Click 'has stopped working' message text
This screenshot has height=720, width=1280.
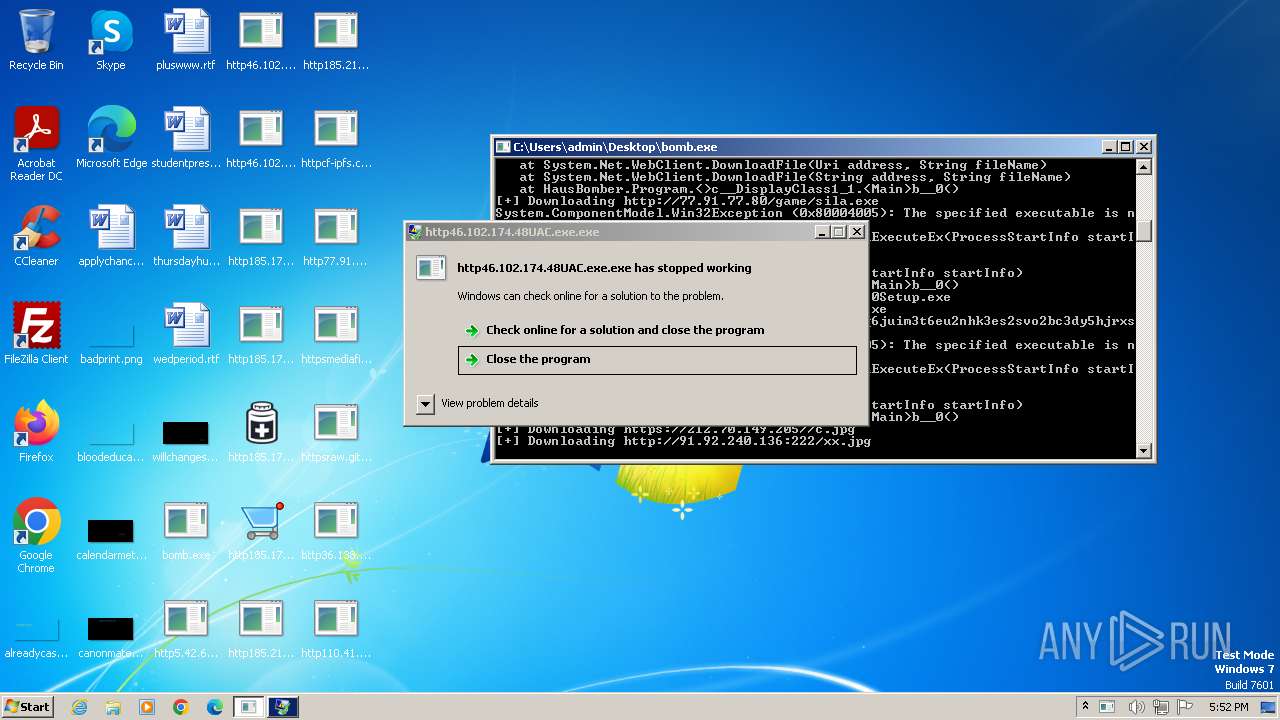point(604,268)
